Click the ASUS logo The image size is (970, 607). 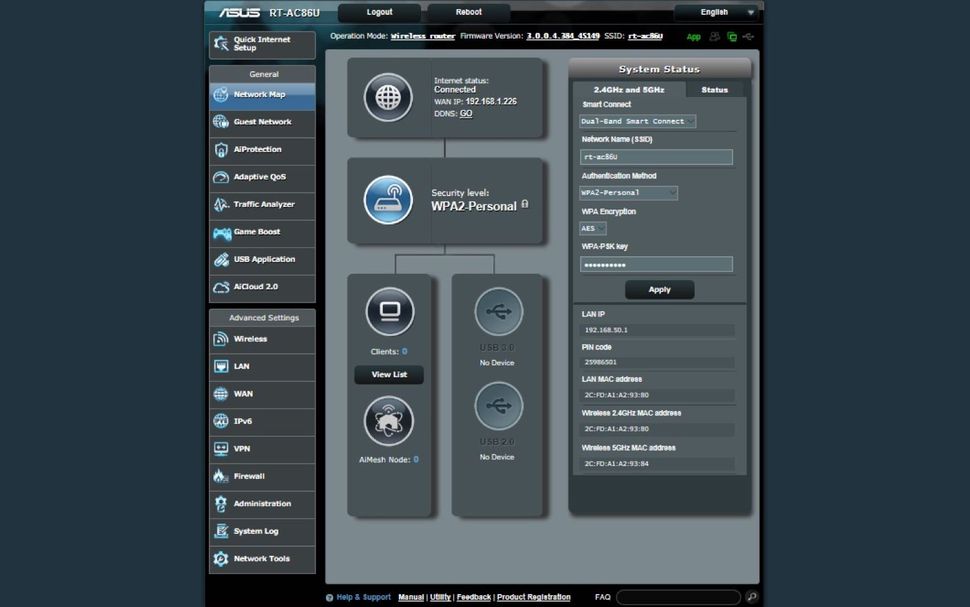pos(239,12)
